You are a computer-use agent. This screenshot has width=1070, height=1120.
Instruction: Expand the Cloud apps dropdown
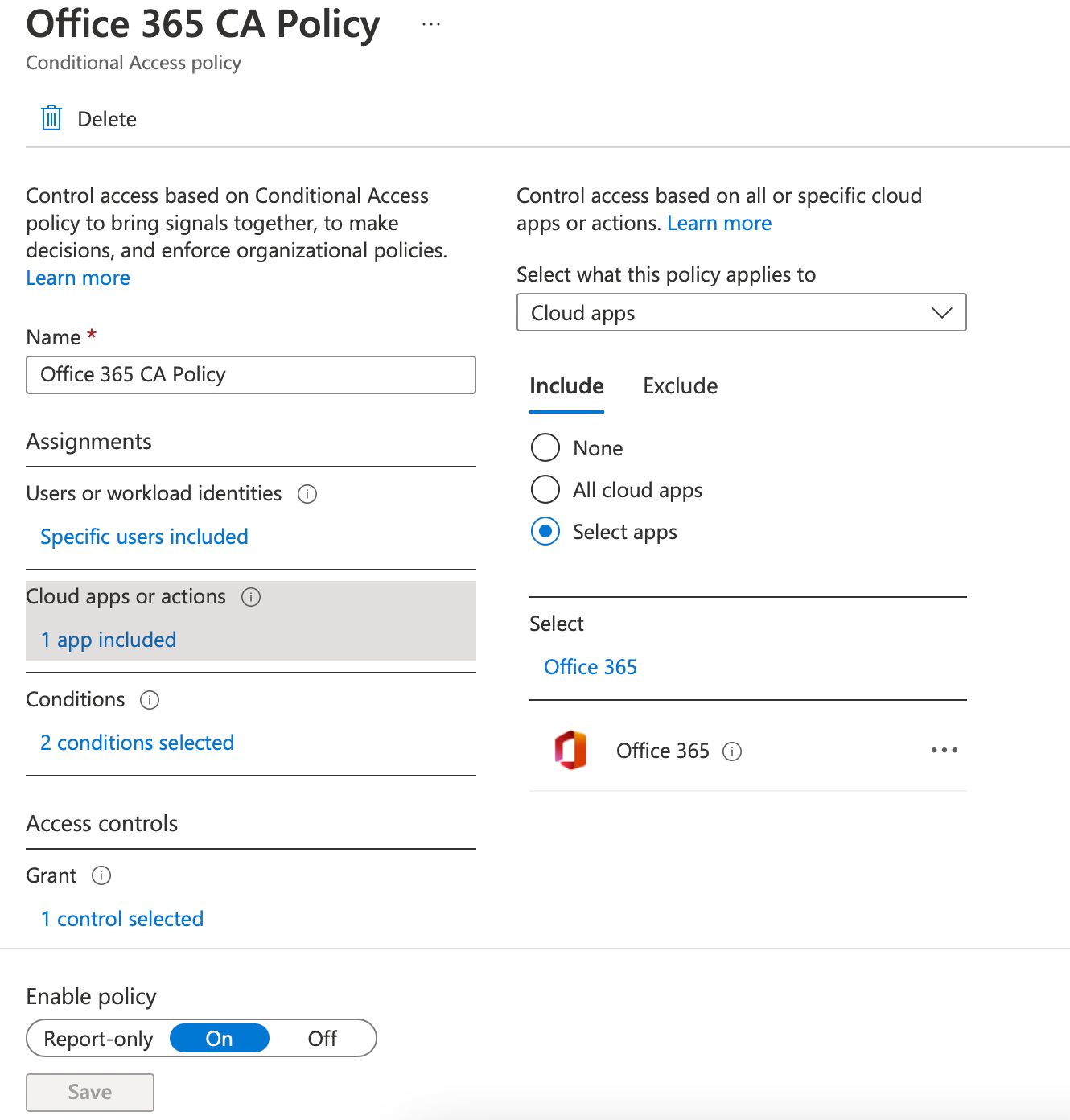[x=741, y=312]
